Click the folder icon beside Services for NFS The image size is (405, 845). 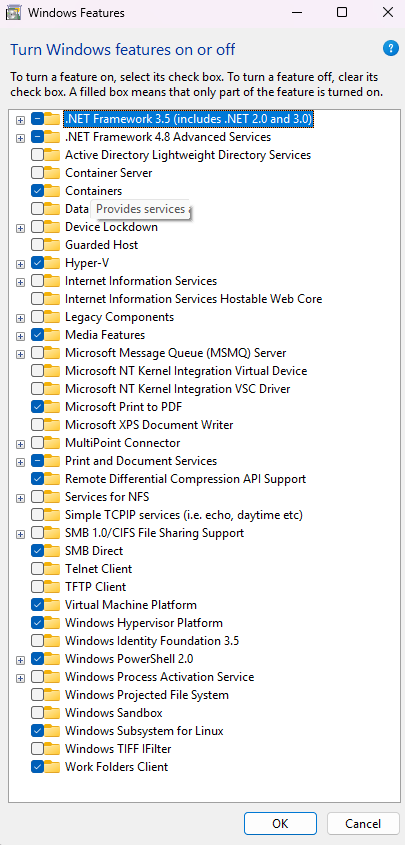pyautogui.click(x=52, y=497)
